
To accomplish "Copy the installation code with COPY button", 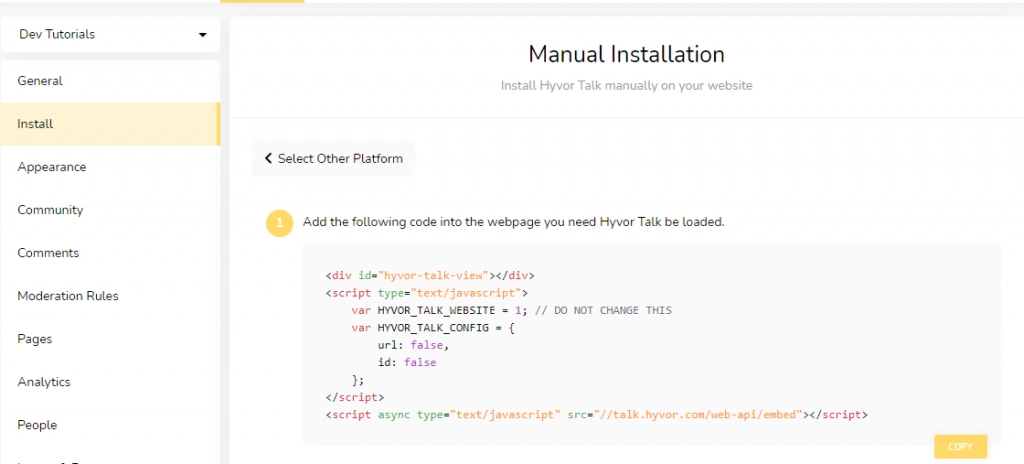I will [x=960, y=447].
